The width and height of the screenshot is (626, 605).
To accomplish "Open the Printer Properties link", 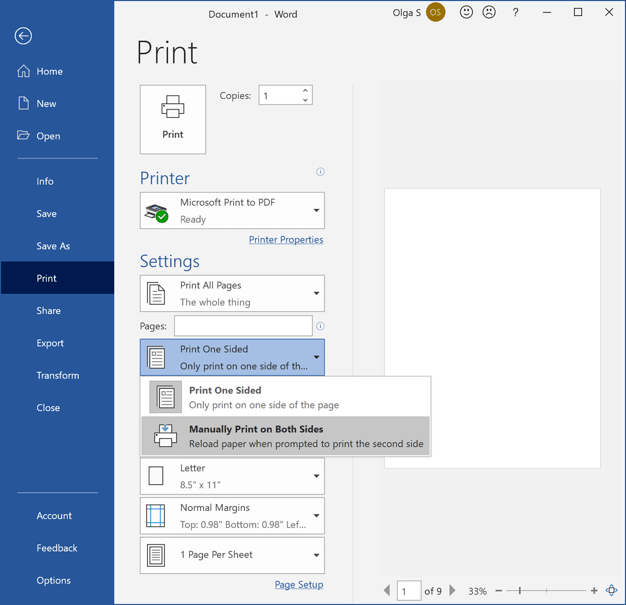I will coord(286,240).
